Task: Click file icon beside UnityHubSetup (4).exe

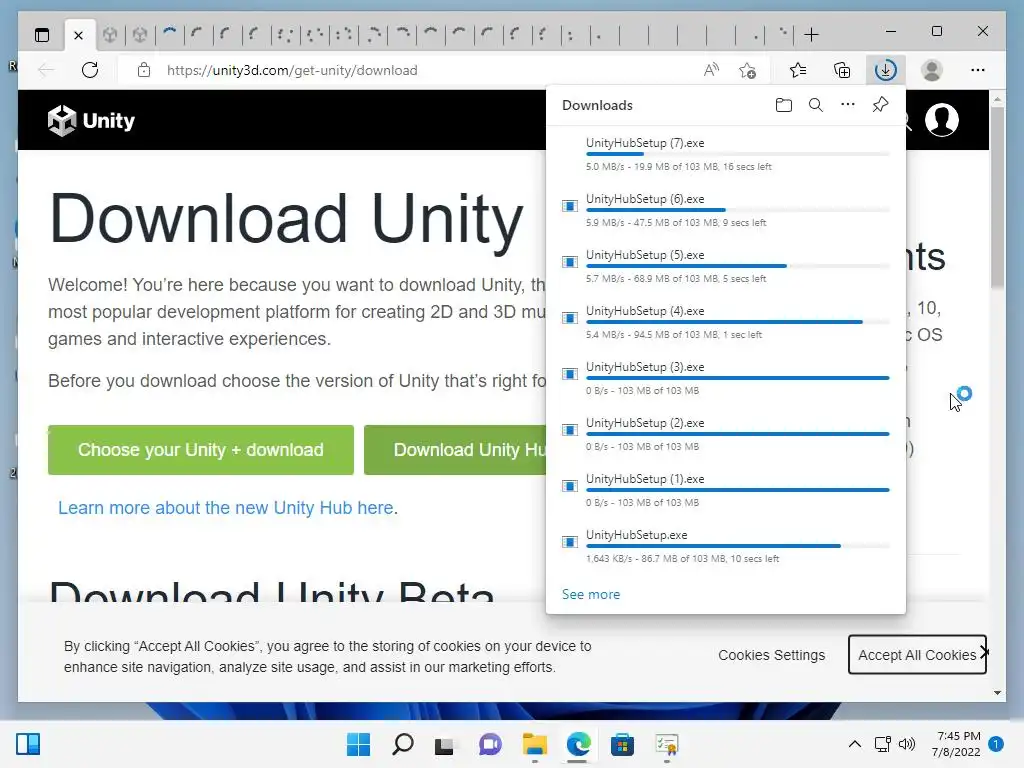Action: point(569,318)
